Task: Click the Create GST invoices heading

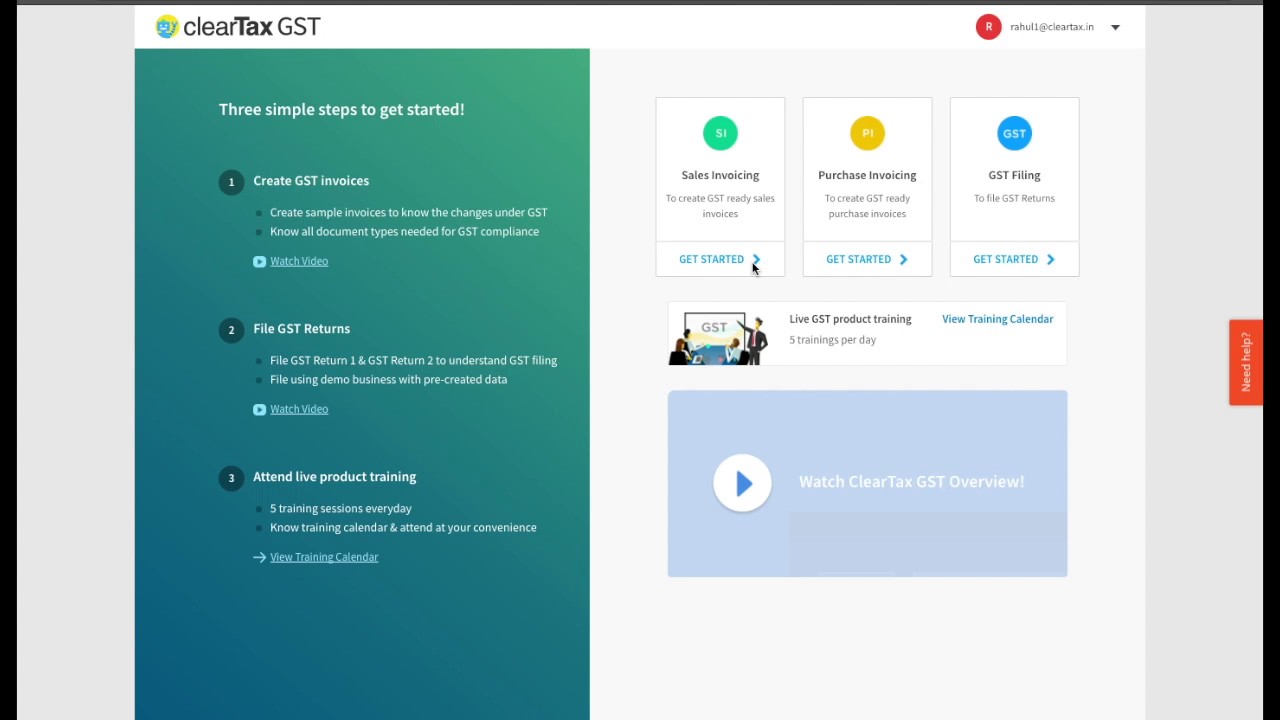Action: pos(311,181)
